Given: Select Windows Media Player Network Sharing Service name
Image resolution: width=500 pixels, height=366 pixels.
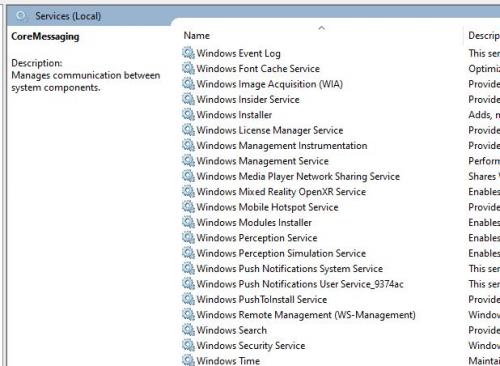Looking at the screenshot, I should [x=298, y=176].
